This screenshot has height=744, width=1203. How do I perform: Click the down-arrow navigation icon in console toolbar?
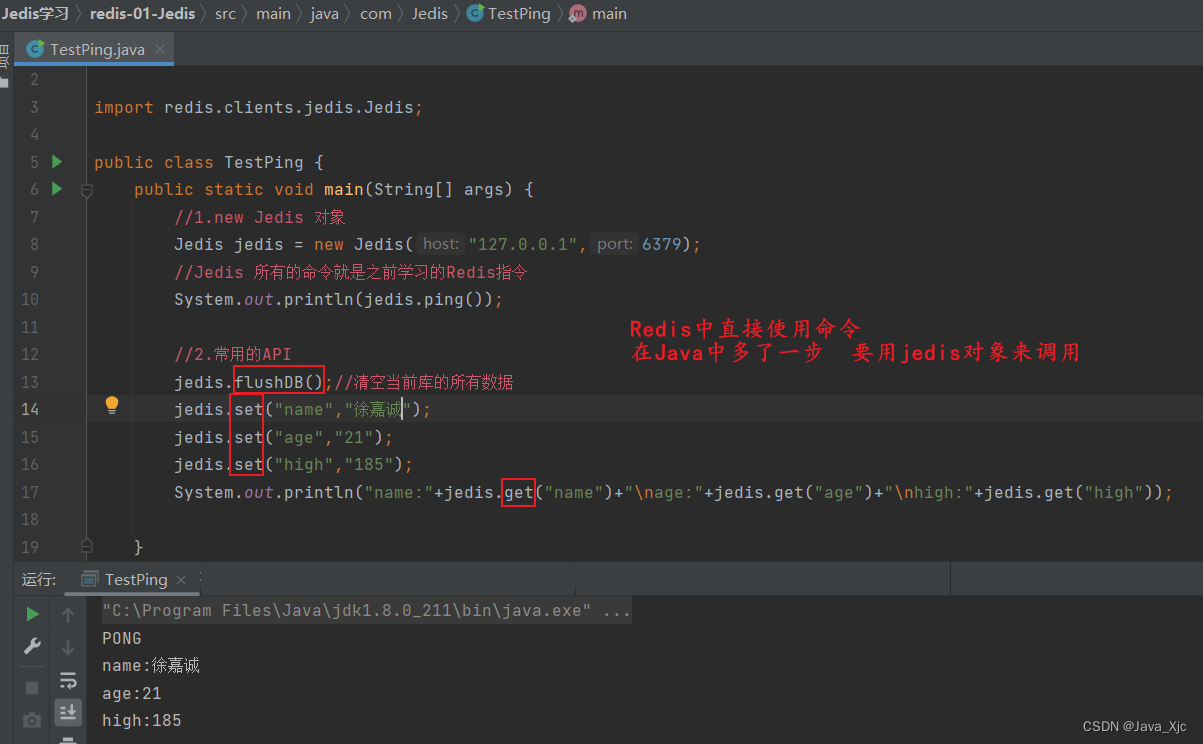pyautogui.click(x=68, y=647)
